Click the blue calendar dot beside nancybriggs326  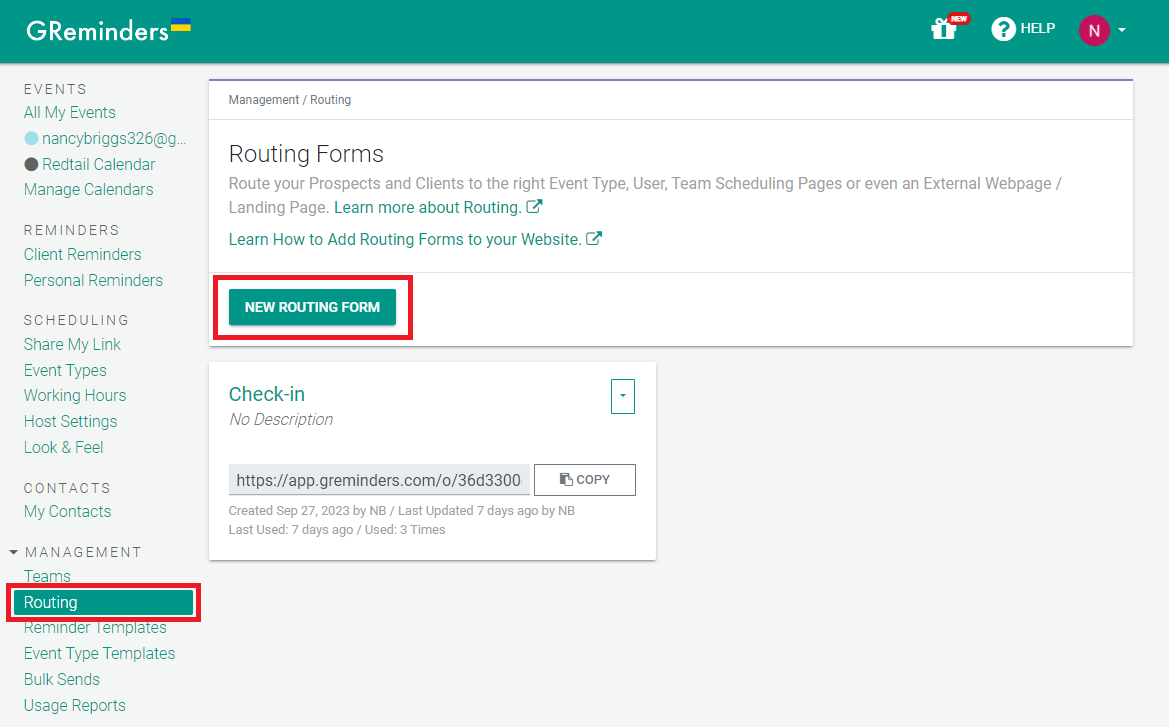click(29, 138)
